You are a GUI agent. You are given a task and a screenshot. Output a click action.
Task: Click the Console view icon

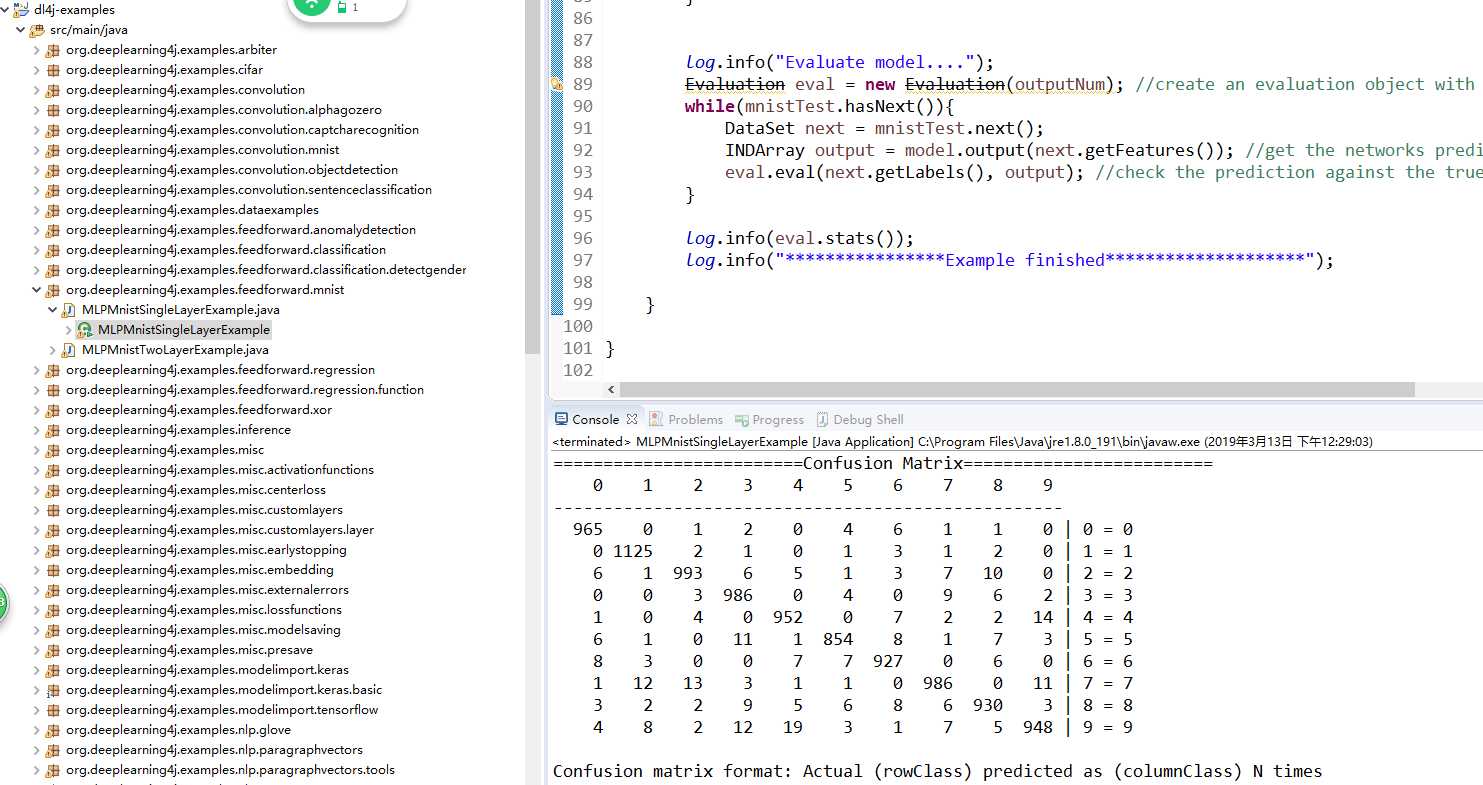[x=560, y=420]
